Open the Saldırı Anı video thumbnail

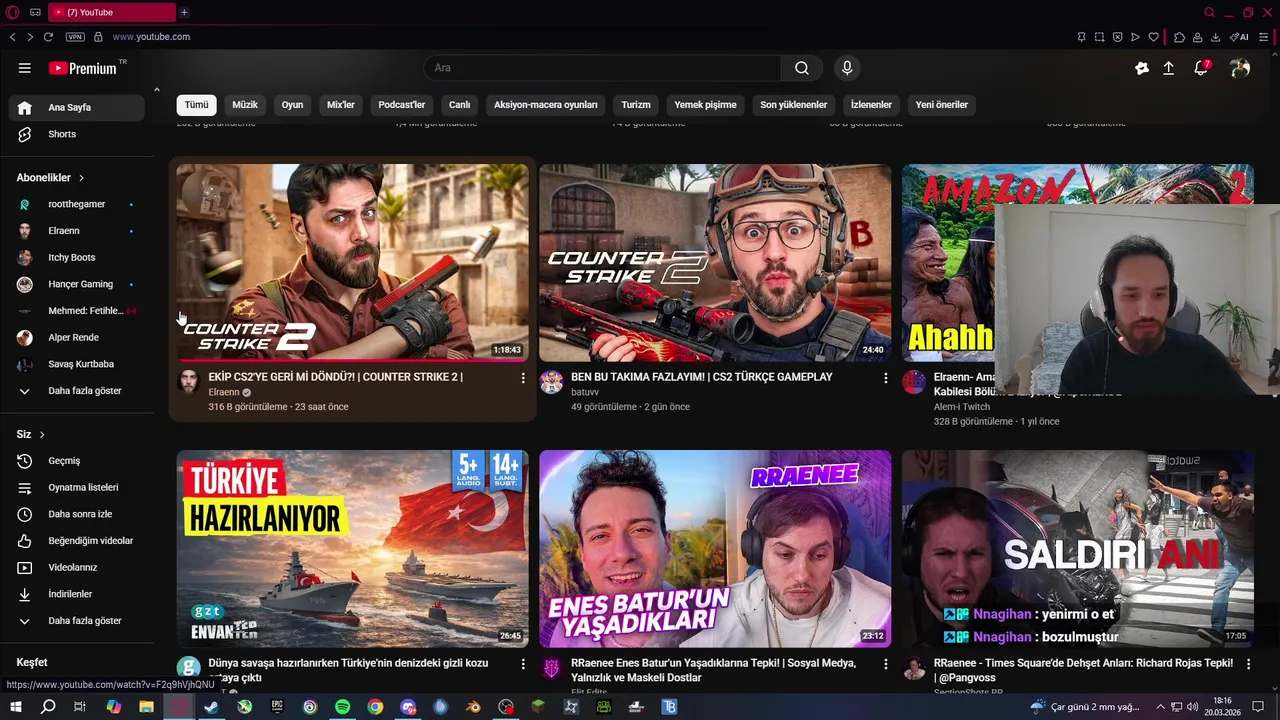click(1078, 549)
